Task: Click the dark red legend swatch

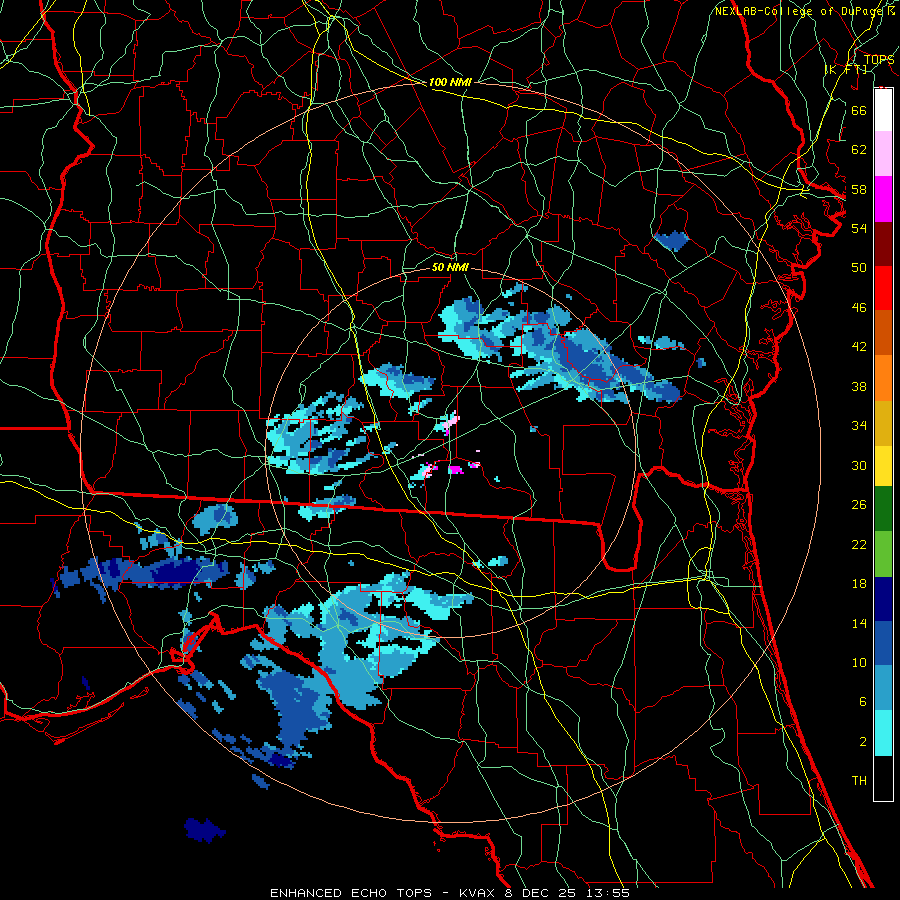Action: click(x=883, y=244)
